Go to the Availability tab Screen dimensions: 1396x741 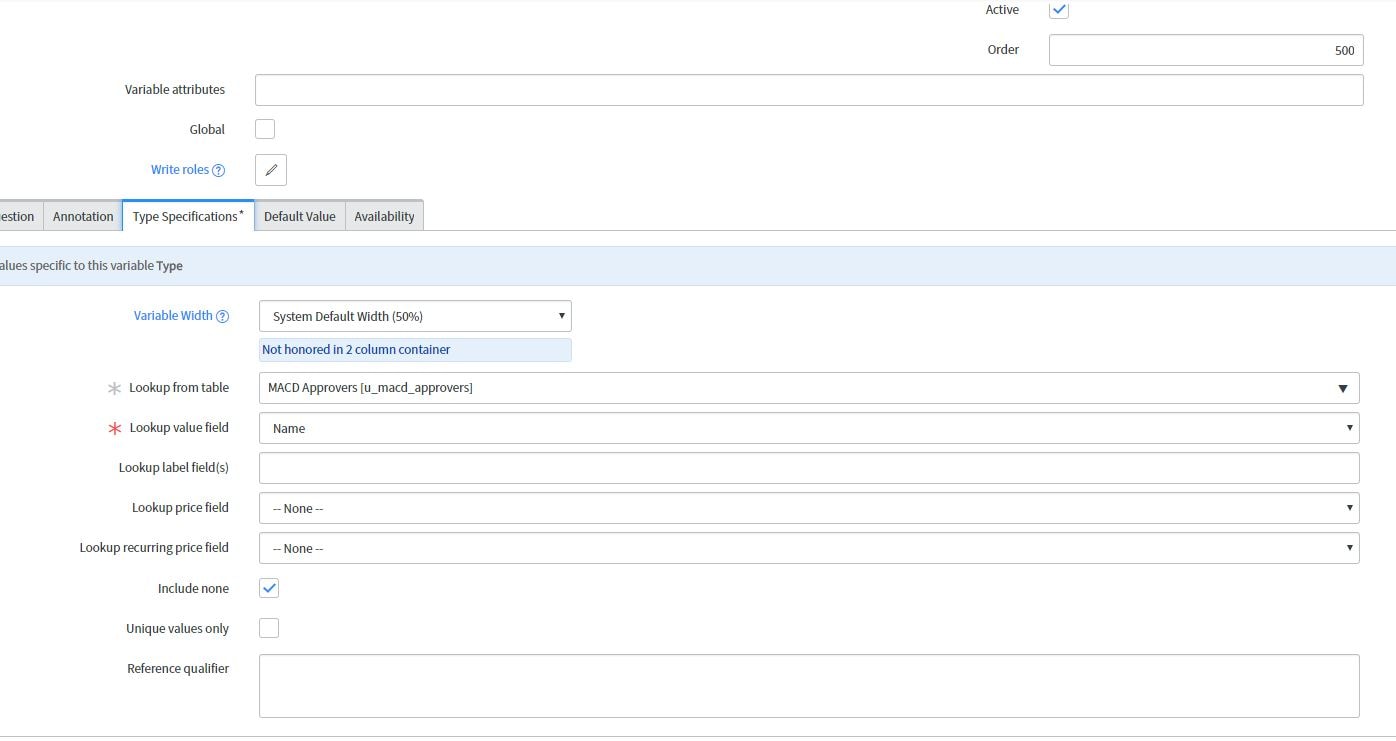[384, 216]
